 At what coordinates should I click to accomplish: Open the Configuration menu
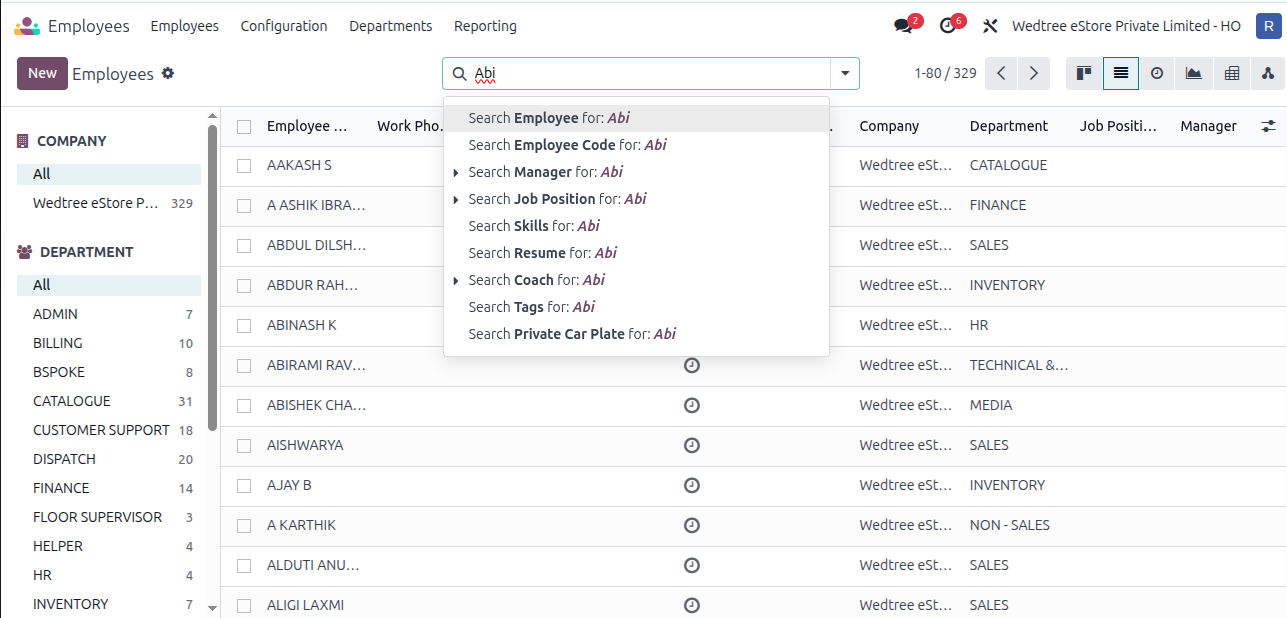point(284,26)
